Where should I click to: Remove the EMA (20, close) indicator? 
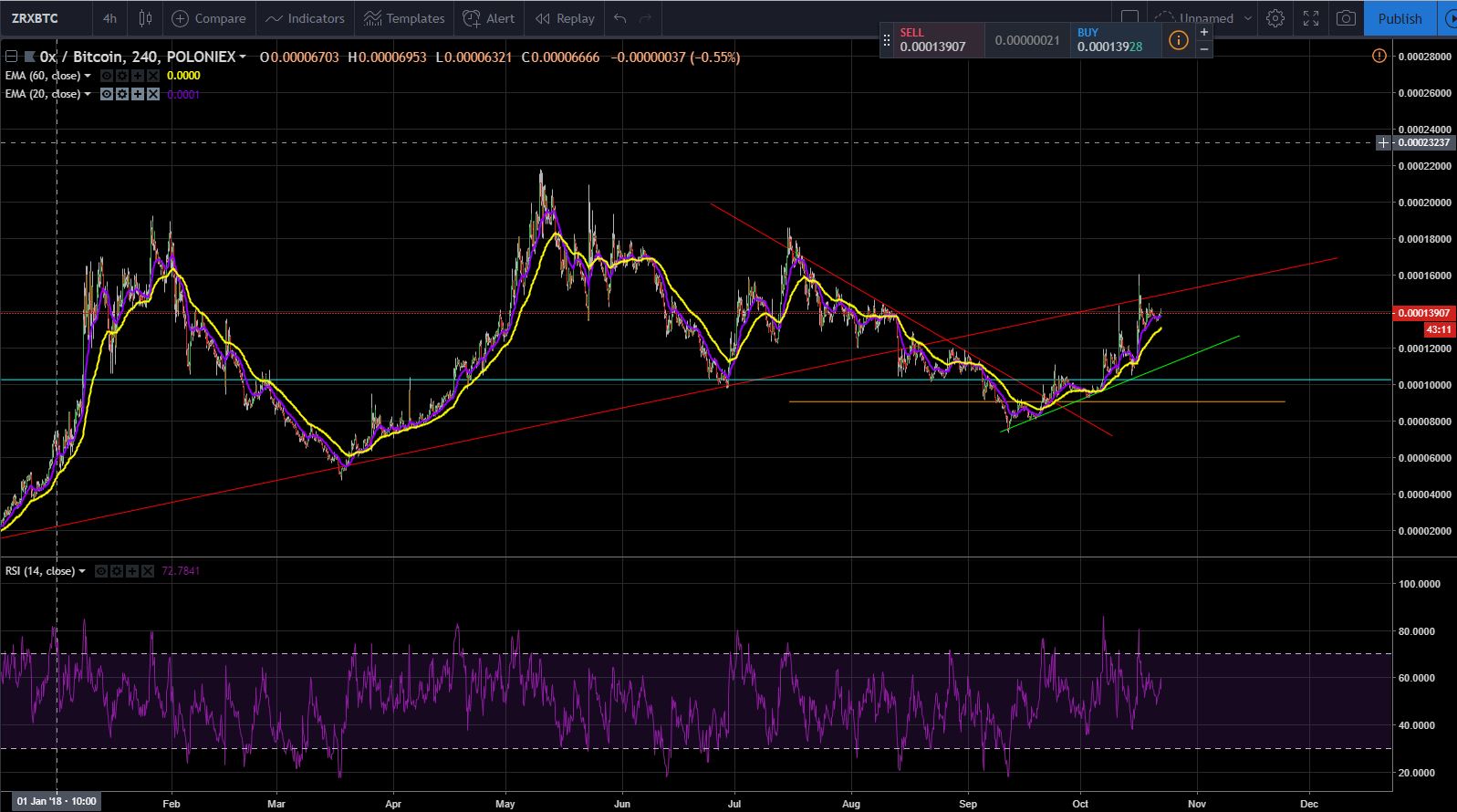click(x=153, y=94)
